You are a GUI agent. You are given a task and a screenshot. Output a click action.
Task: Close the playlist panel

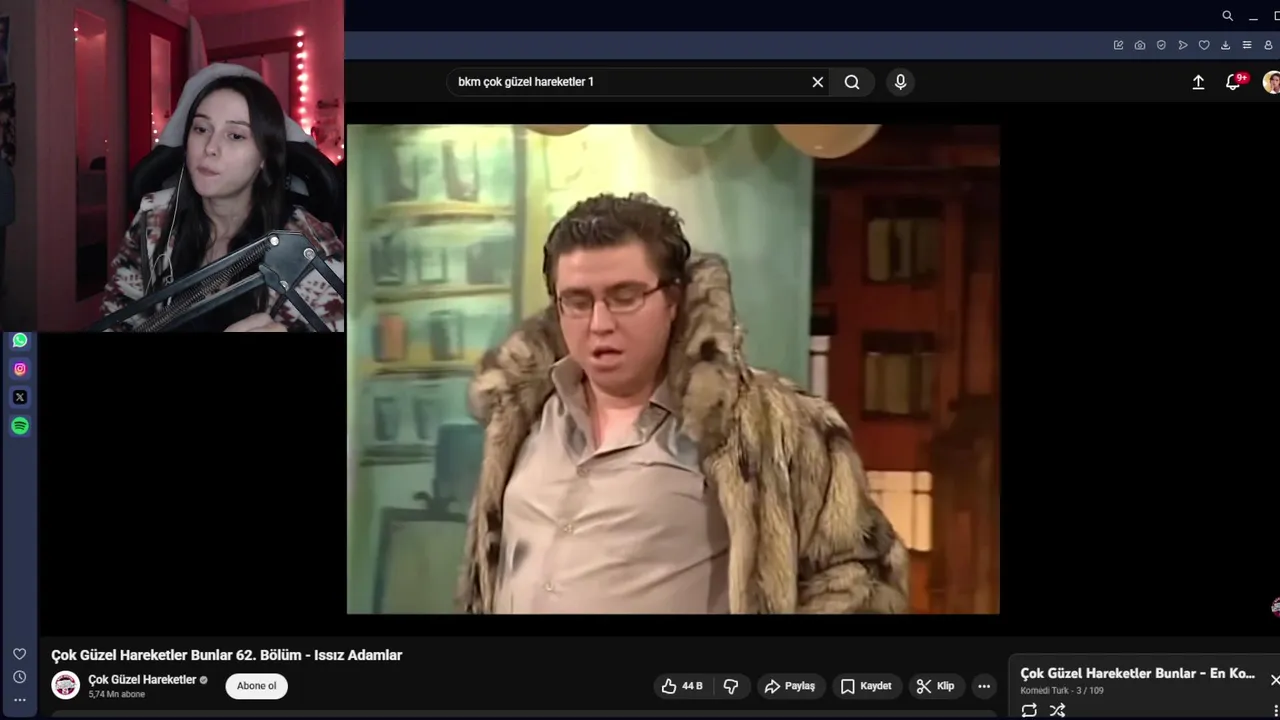click(1274, 680)
